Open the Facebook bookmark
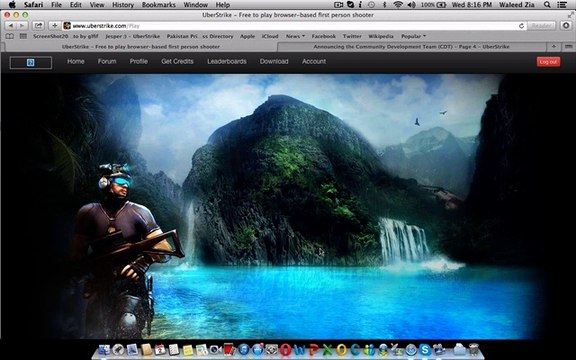This screenshot has width=576, height=360. click(324, 36)
